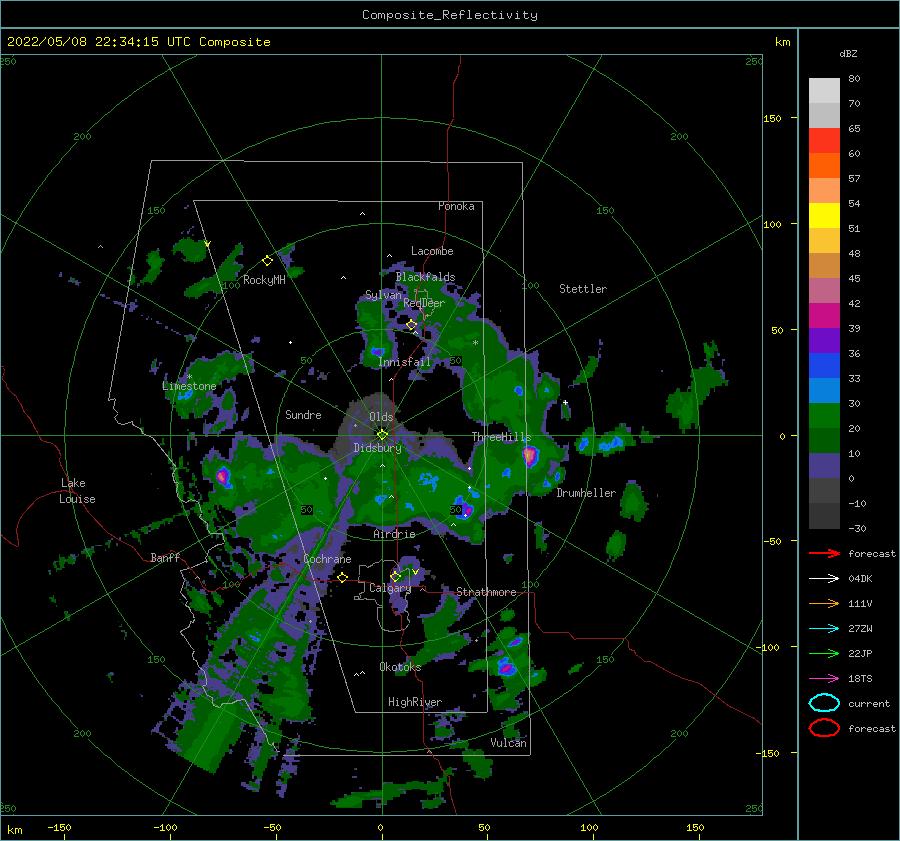Pick the light gray swatch between 80 and 70 dBZ
This screenshot has width=900, height=841.
[x=824, y=91]
